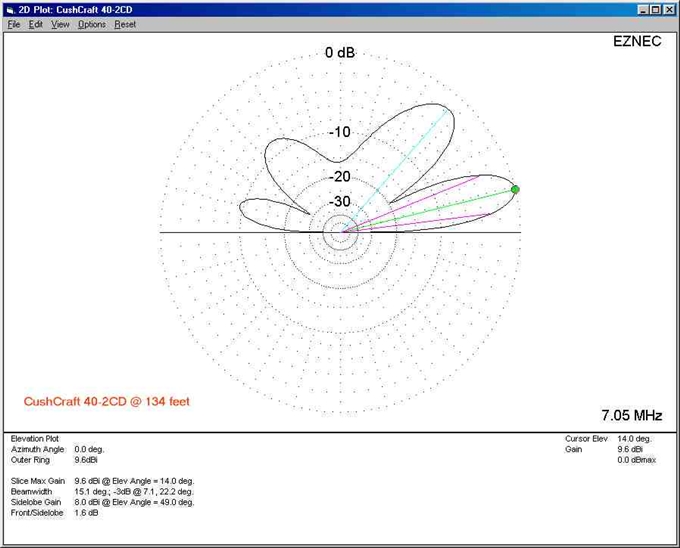Click the '-20' ring label
This screenshot has height=548, width=680.
tap(340, 176)
